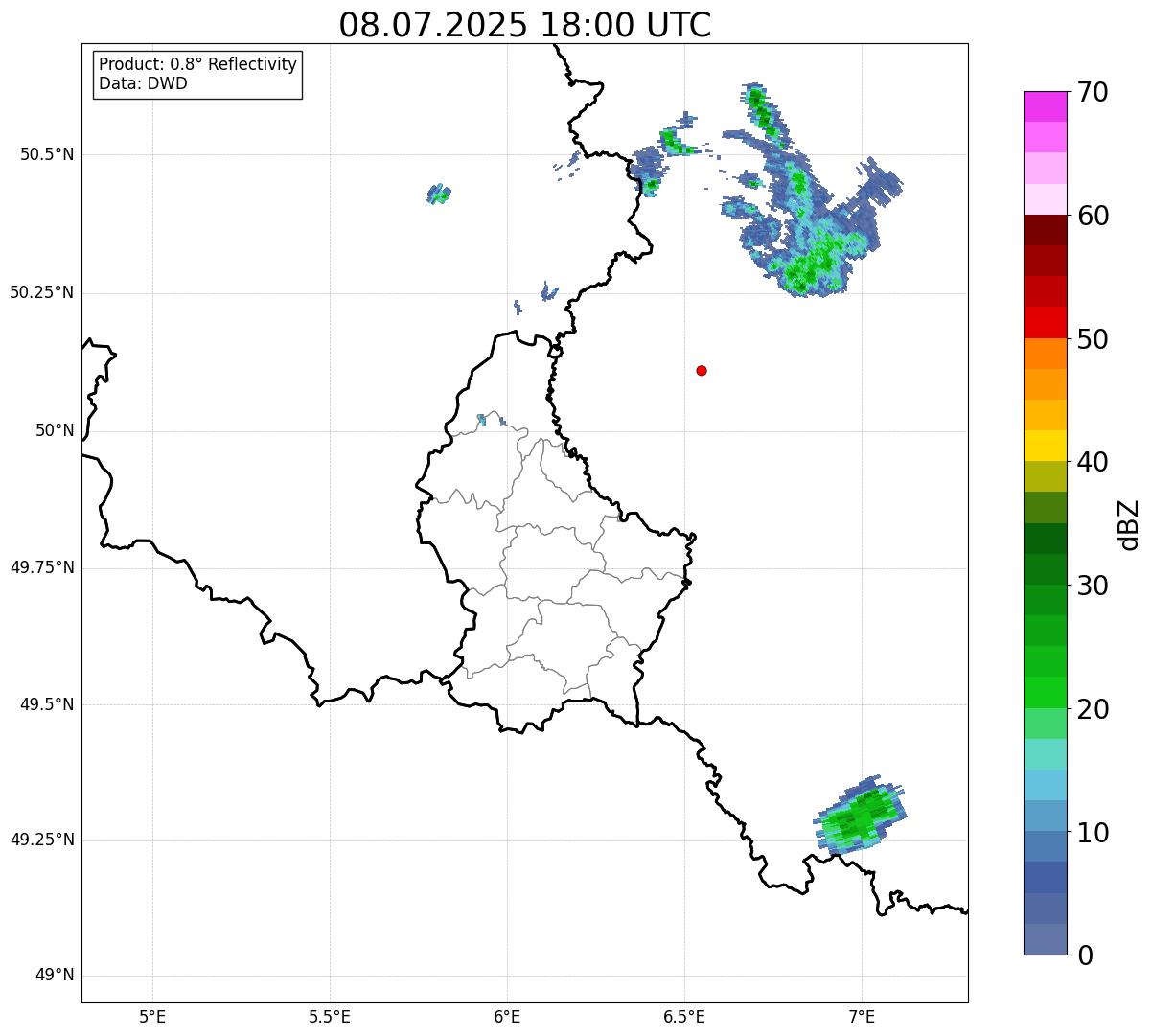This screenshot has width=1152, height=1036.
Task: Click the 5°E longitude label
Action: (x=152, y=1016)
